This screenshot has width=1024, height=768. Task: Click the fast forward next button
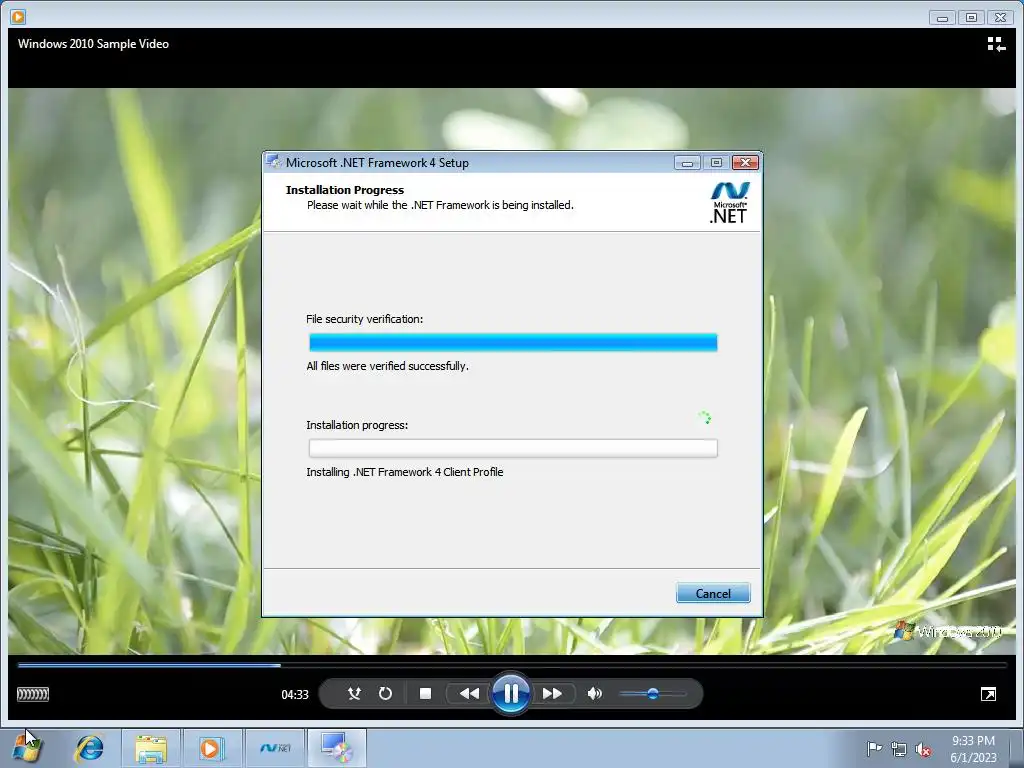pos(552,694)
